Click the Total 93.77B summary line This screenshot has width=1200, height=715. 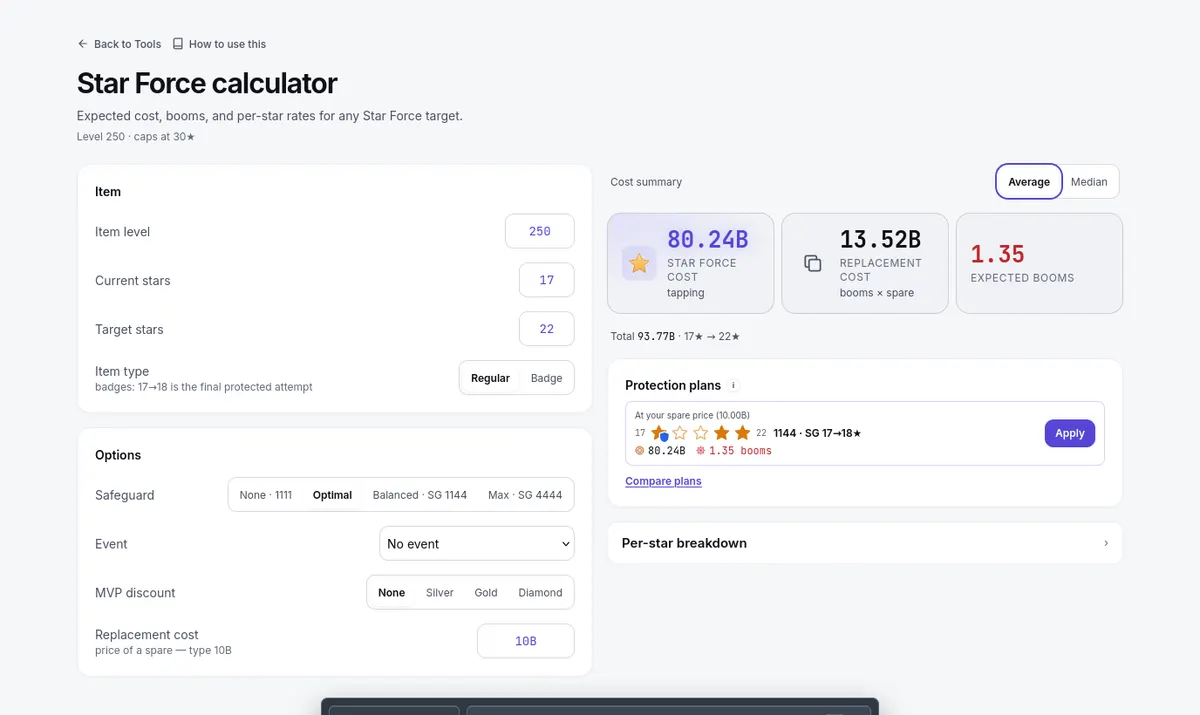tap(676, 336)
